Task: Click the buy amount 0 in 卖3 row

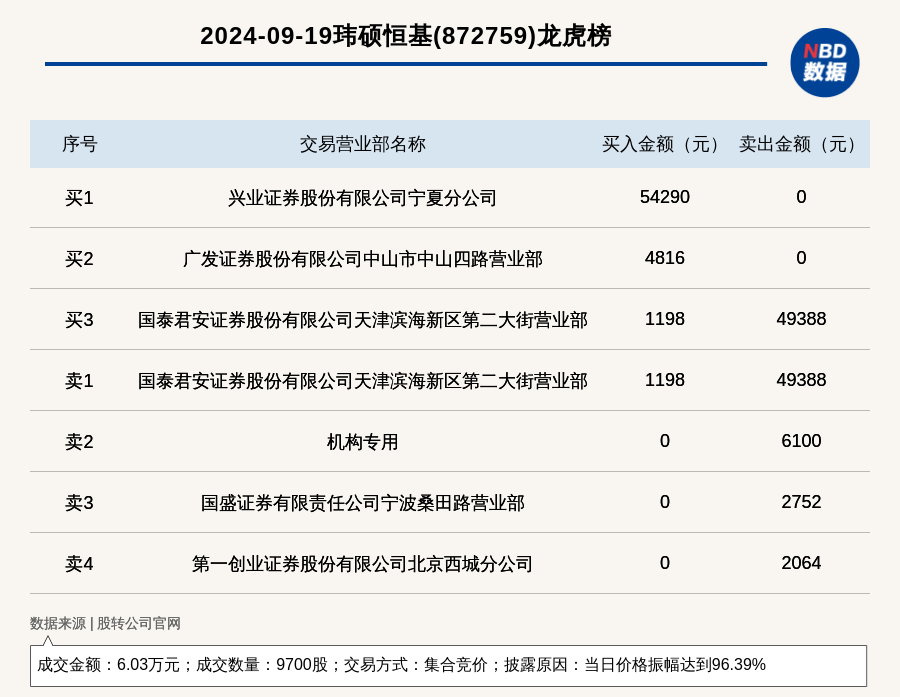Action: [x=665, y=501]
